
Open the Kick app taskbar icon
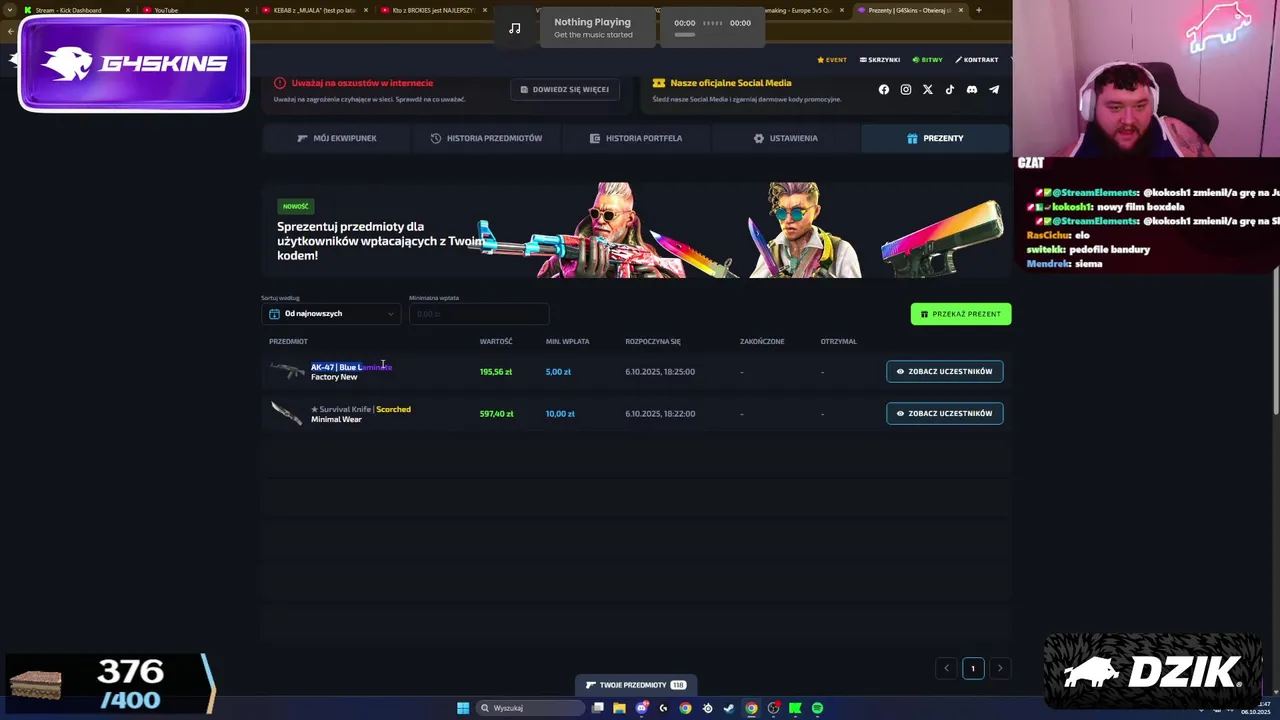tap(795, 708)
